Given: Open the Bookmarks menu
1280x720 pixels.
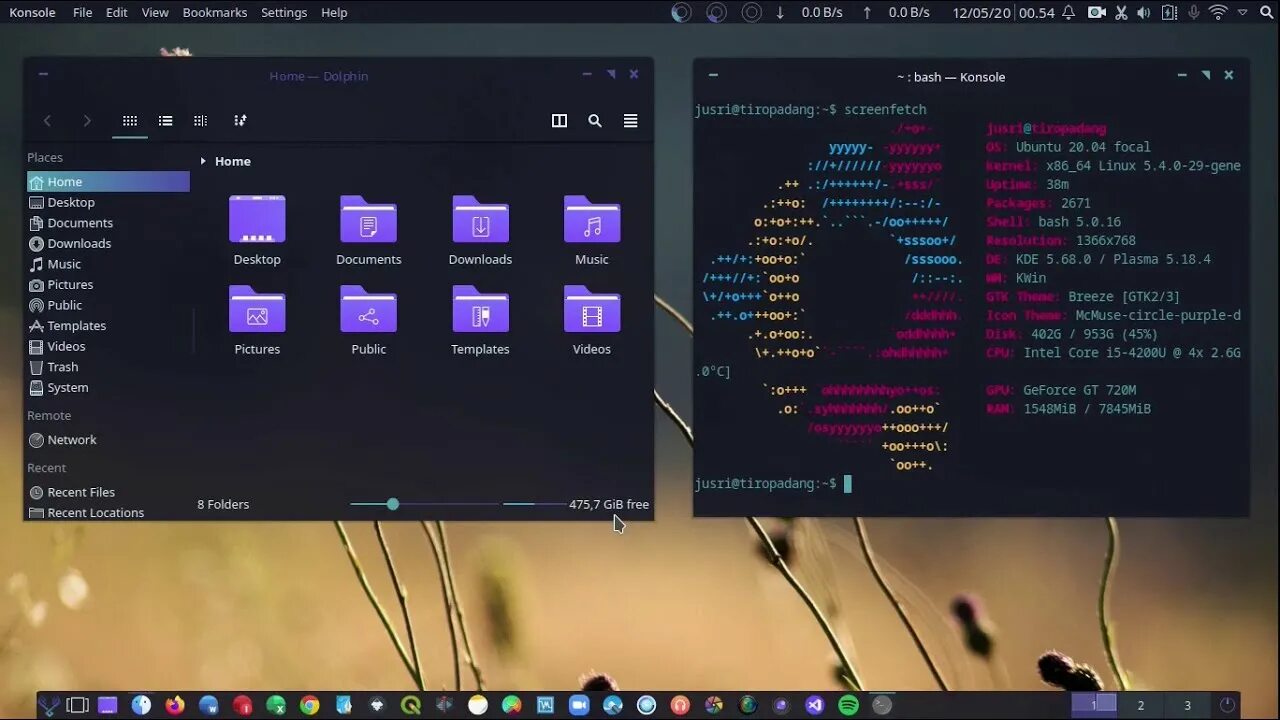Looking at the screenshot, I should coord(215,12).
